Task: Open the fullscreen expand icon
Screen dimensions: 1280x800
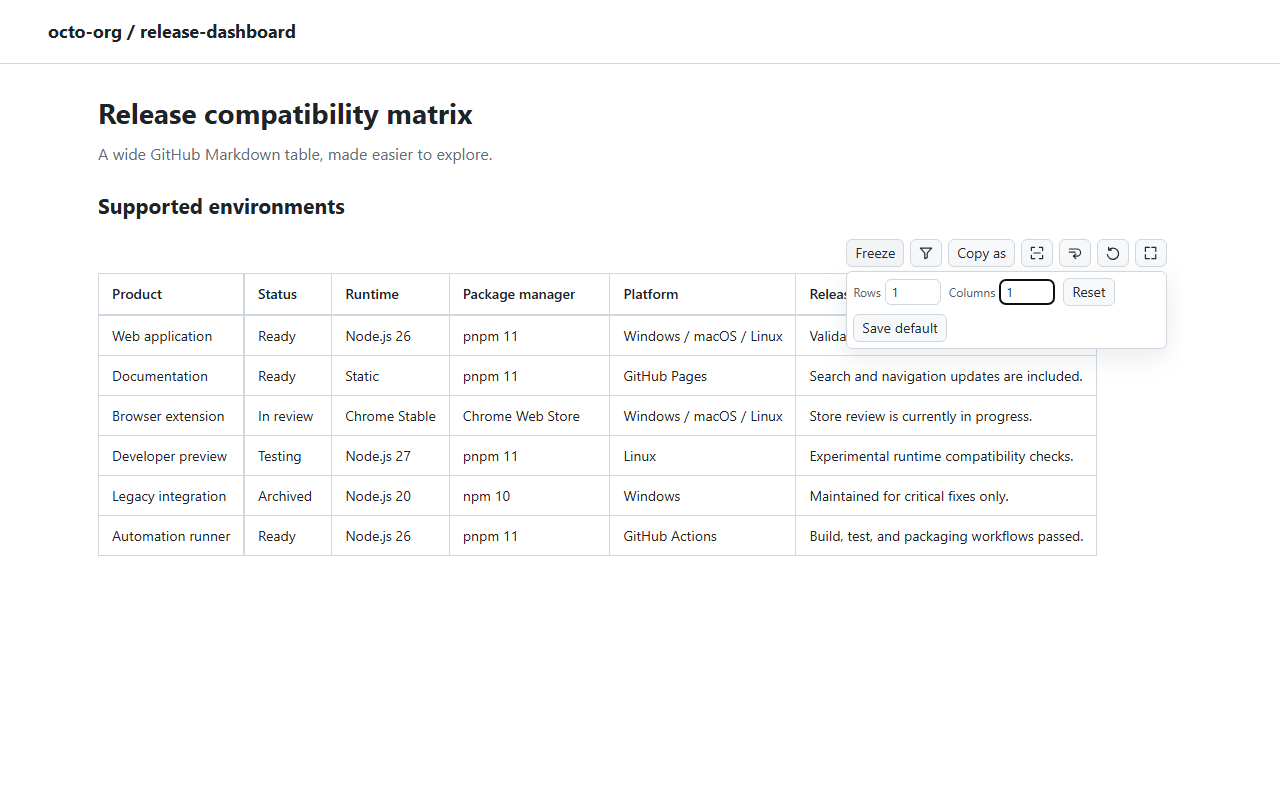Action: point(1151,253)
